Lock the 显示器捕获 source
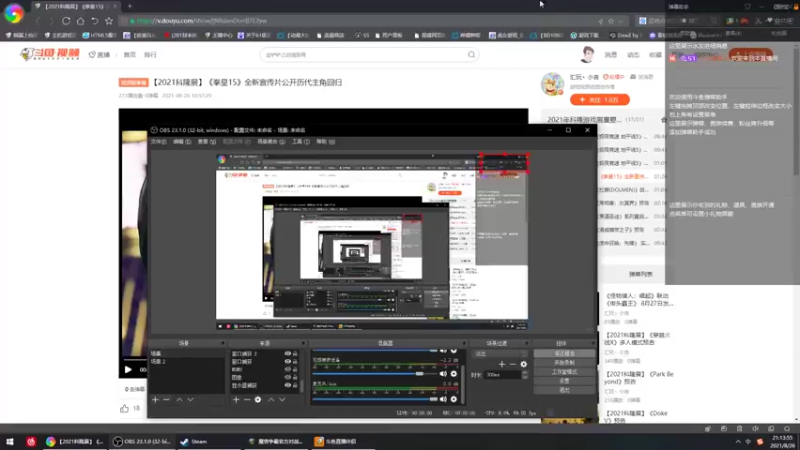The image size is (800, 450). point(295,386)
